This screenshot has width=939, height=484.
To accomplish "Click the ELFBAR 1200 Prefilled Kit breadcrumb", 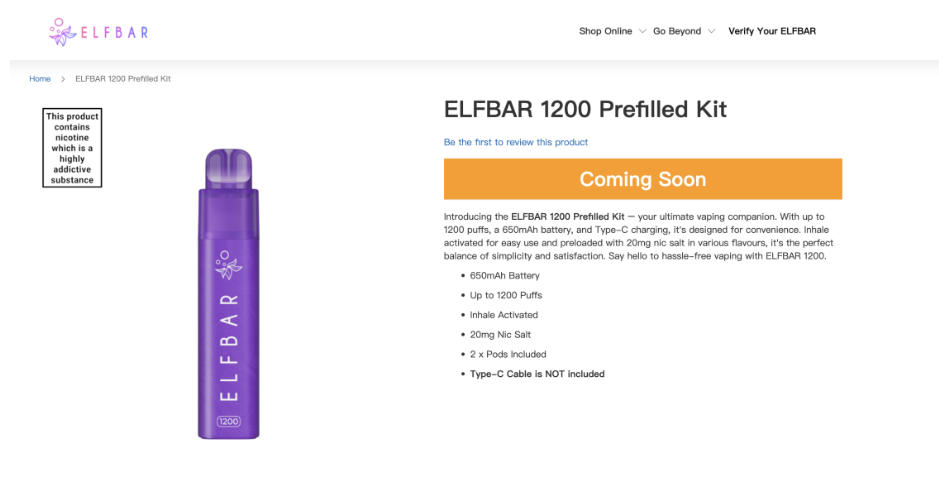I will (123, 79).
